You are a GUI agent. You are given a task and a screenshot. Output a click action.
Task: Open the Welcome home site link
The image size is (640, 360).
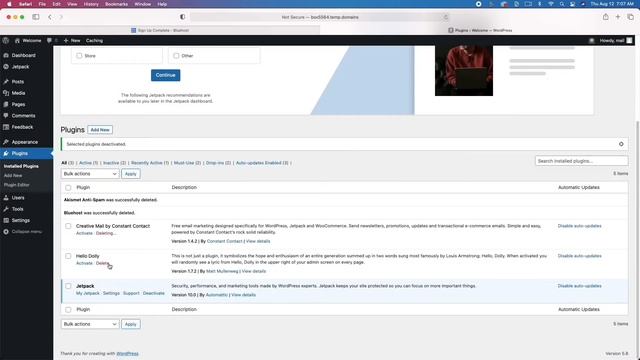click(x=28, y=40)
